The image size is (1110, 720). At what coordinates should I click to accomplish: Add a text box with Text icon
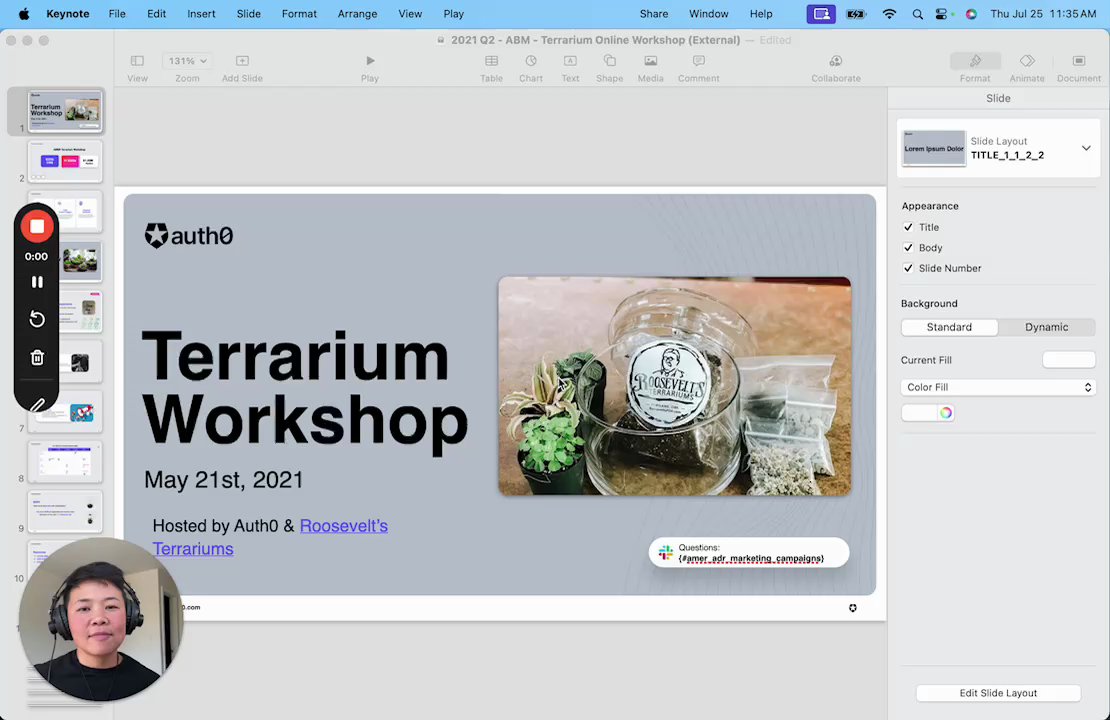[x=570, y=62]
